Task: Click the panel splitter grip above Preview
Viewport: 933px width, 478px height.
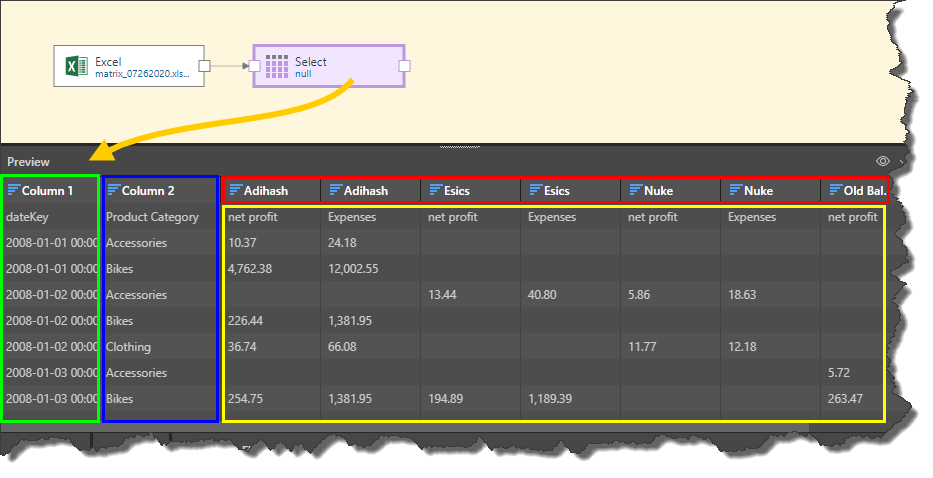Action: (459, 146)
